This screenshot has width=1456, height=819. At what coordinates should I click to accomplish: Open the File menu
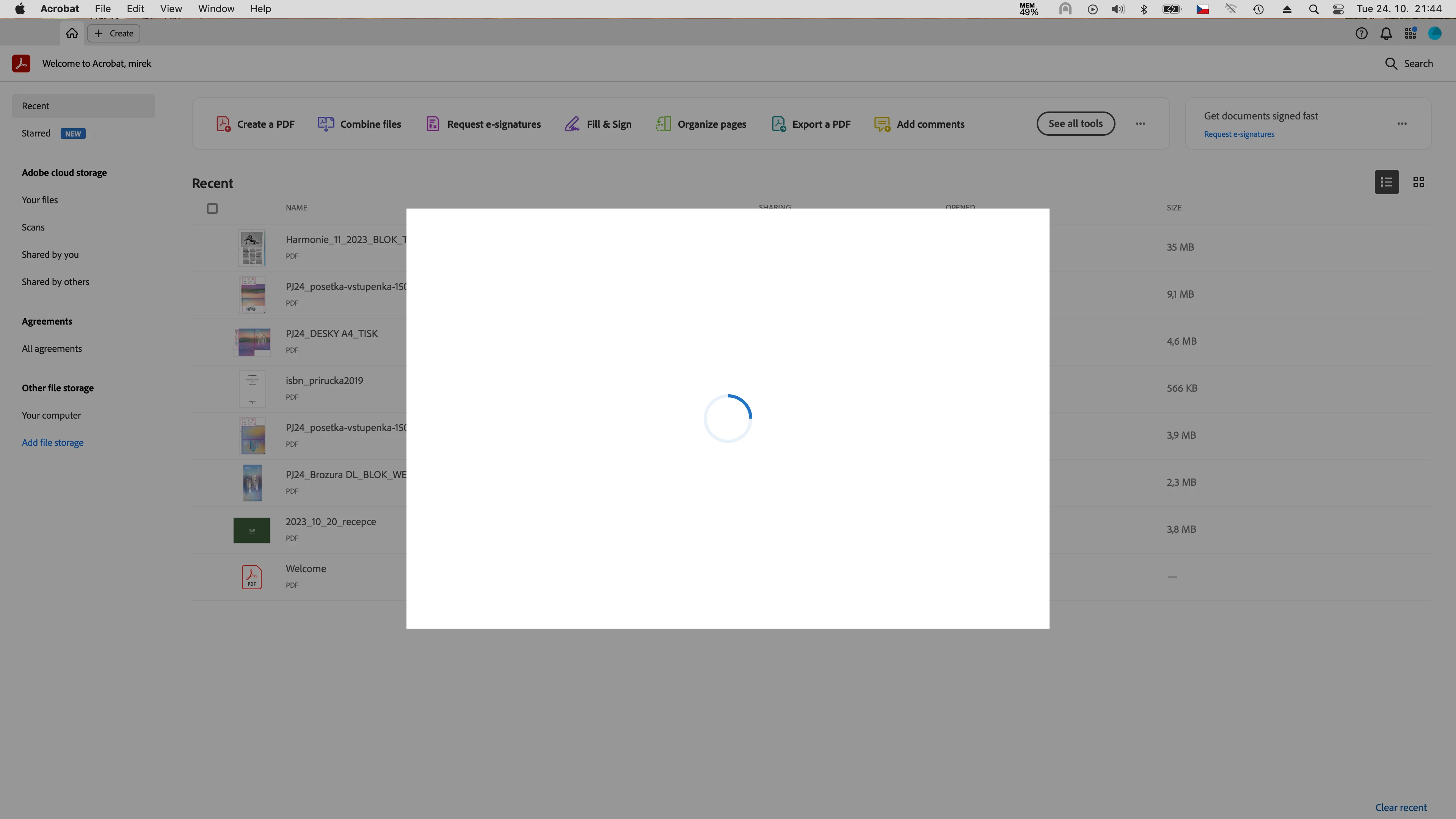102,8
